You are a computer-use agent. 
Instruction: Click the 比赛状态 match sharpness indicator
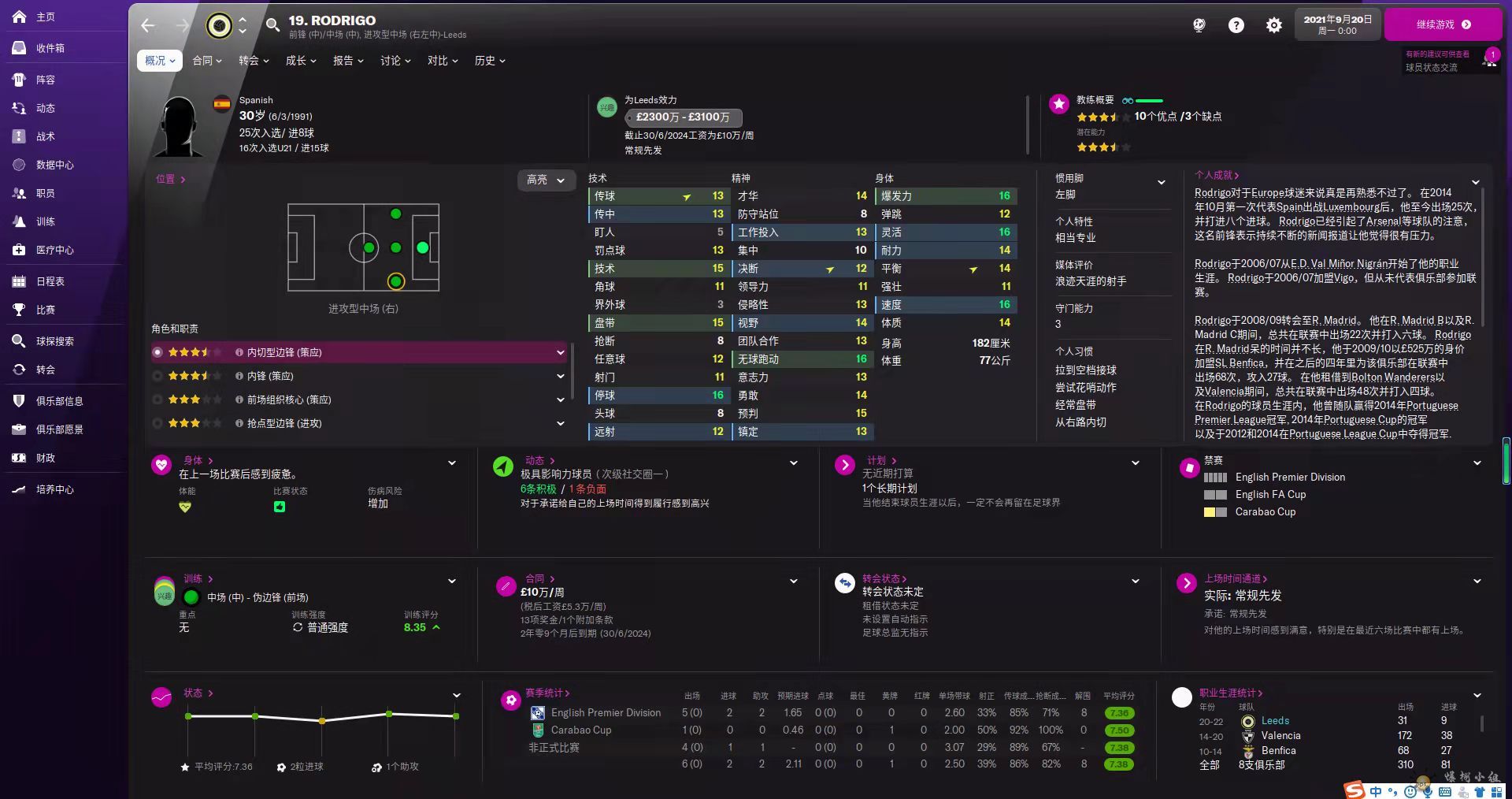pos(280,507)
